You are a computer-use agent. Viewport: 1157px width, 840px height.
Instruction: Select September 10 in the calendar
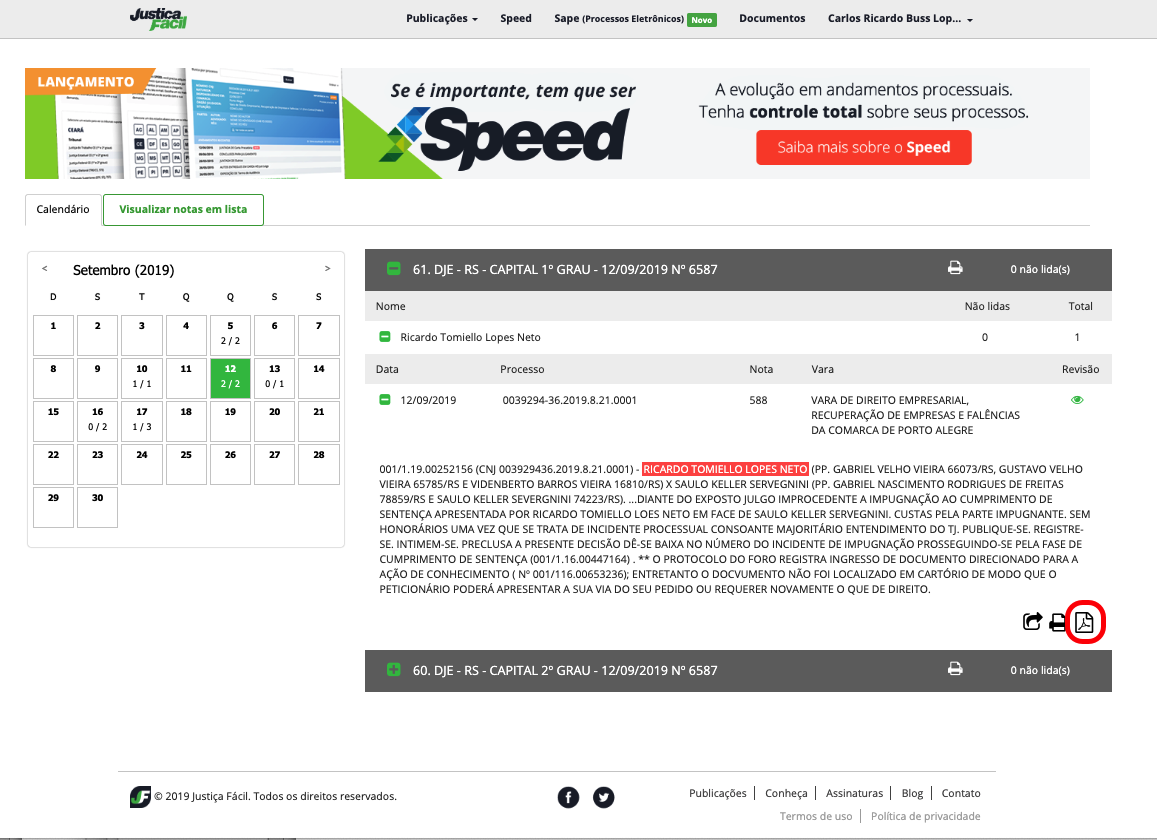tap(142, 378)
